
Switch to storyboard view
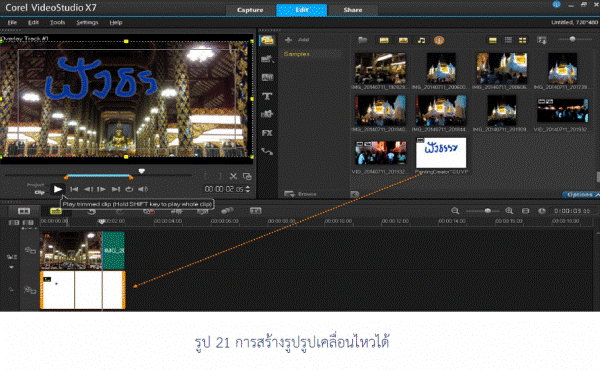(x=24, y=211)
